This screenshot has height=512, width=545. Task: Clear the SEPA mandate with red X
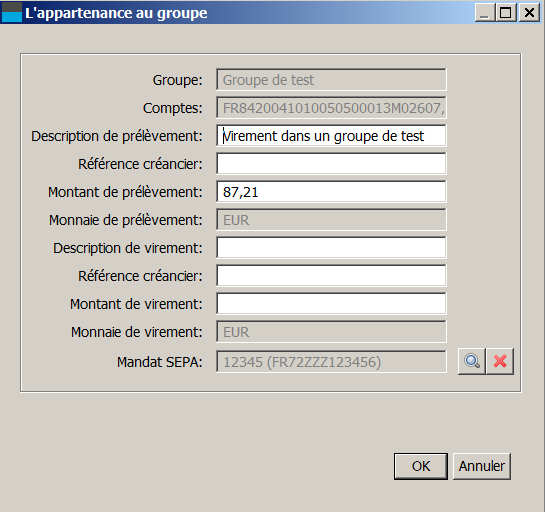500,361
